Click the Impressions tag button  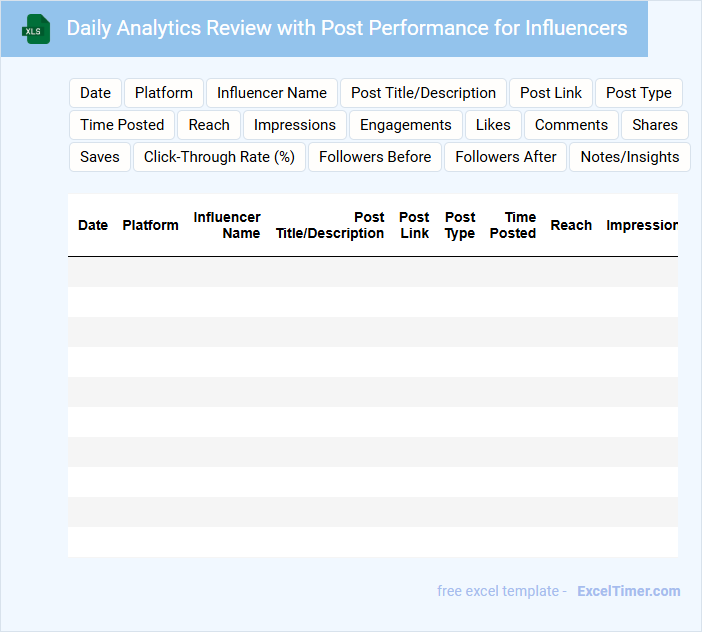[x=295, y=125]
